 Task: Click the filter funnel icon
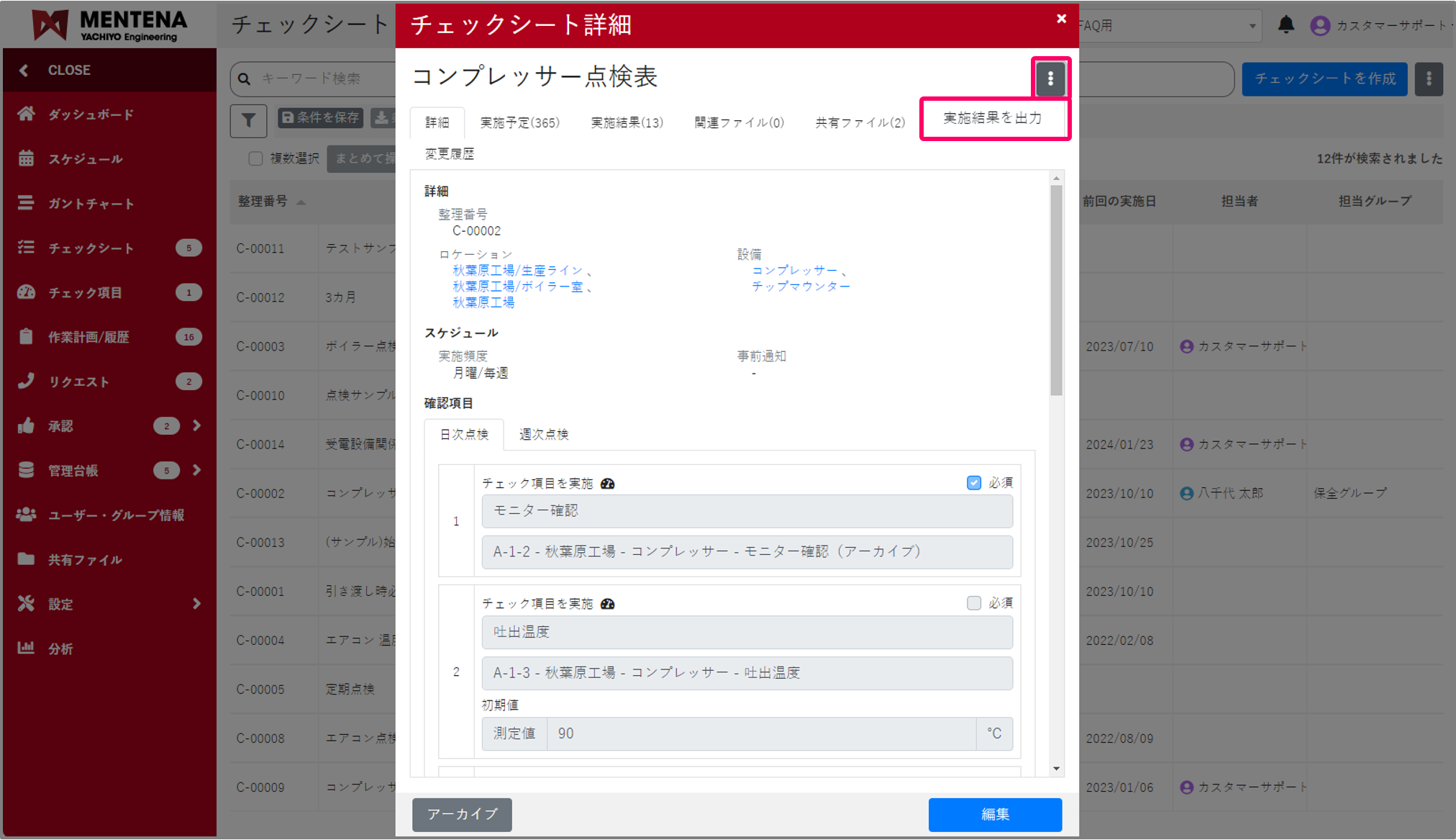coord(248,120)
